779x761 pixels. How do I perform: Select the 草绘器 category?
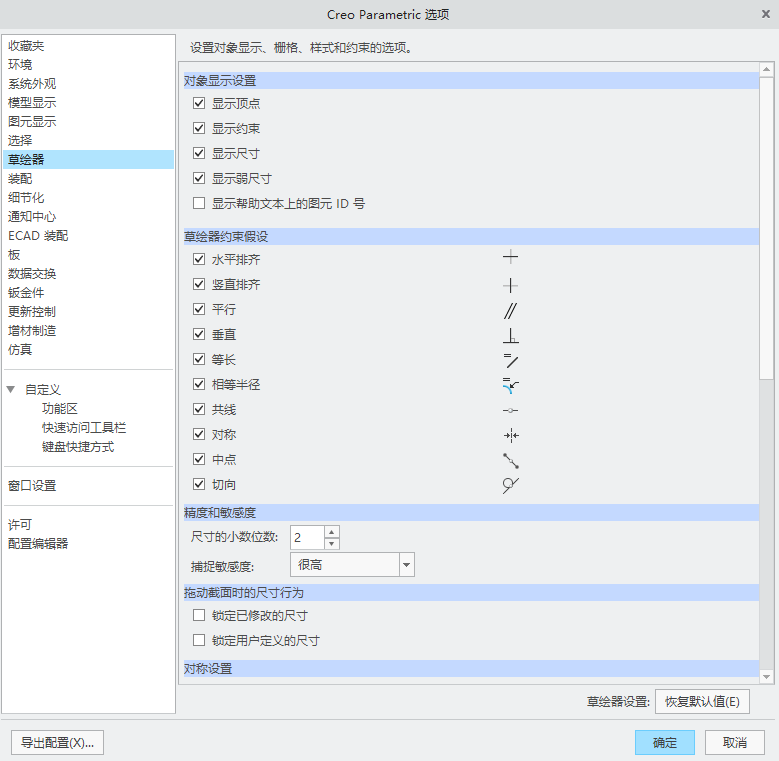click(88, 159)
